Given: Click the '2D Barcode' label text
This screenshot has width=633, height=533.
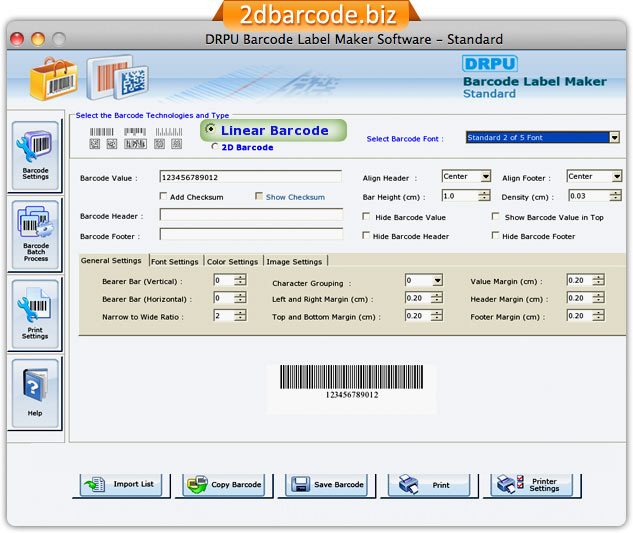Looking at the screenshot, I should 247,147.
